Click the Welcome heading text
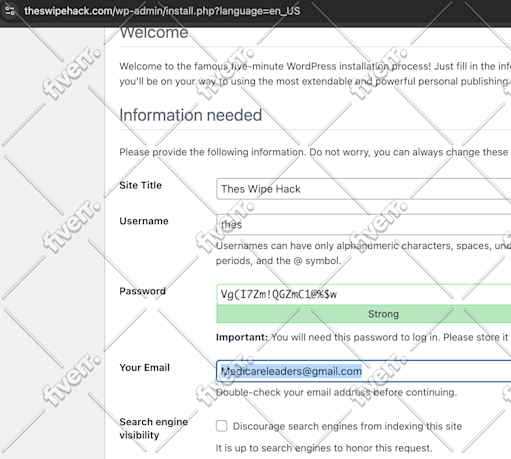 (x=154, y=33)
